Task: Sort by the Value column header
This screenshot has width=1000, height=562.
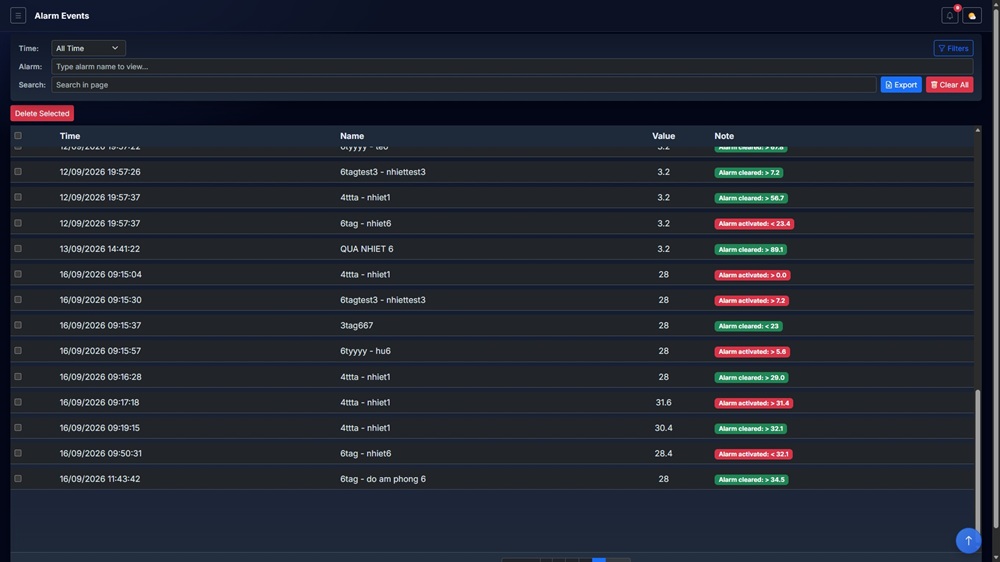Action: click(x=663, y=136)
